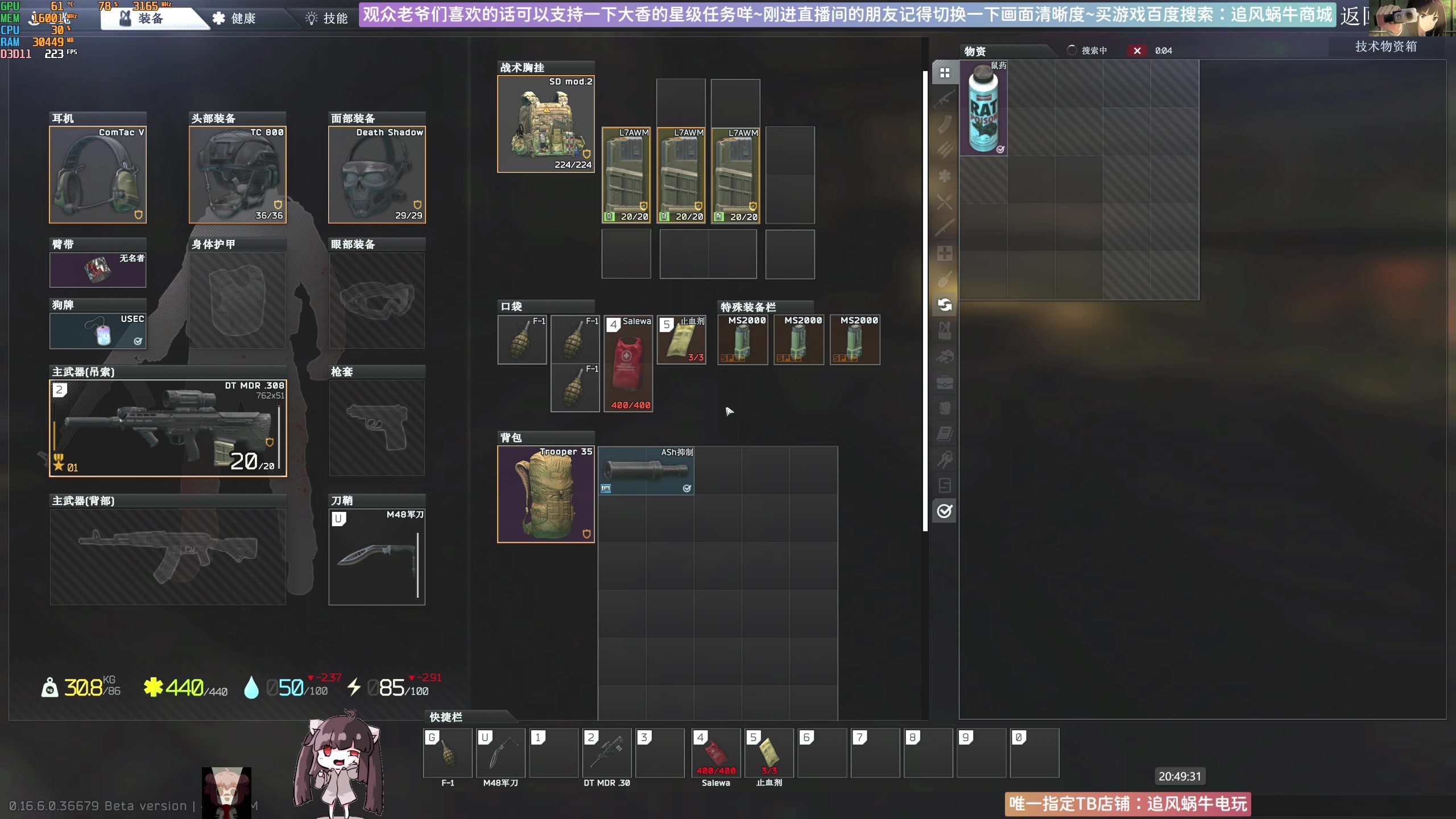Filter loot by grenade icon

click(945, 279)
